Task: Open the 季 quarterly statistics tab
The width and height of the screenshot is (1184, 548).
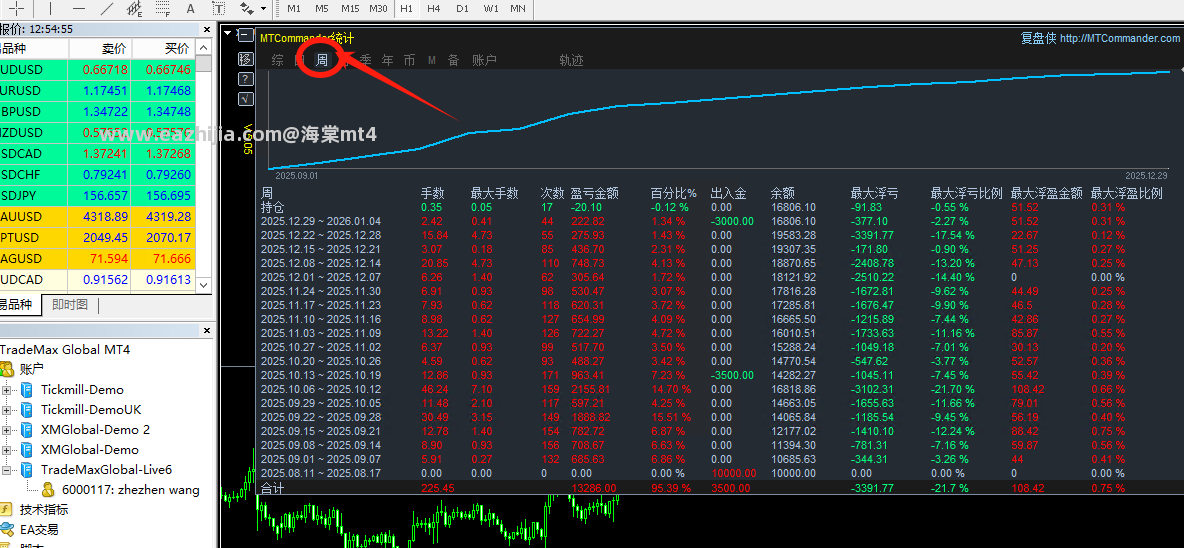Action: pos(365,60)
